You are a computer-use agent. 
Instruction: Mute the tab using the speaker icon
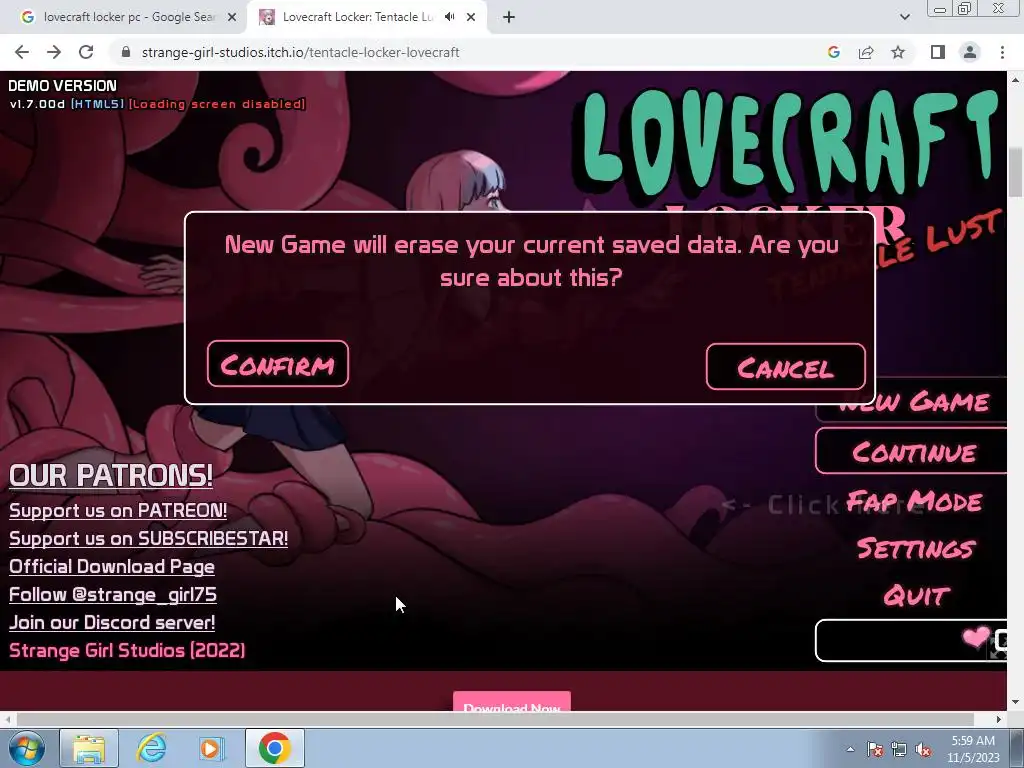click(449, 17)
